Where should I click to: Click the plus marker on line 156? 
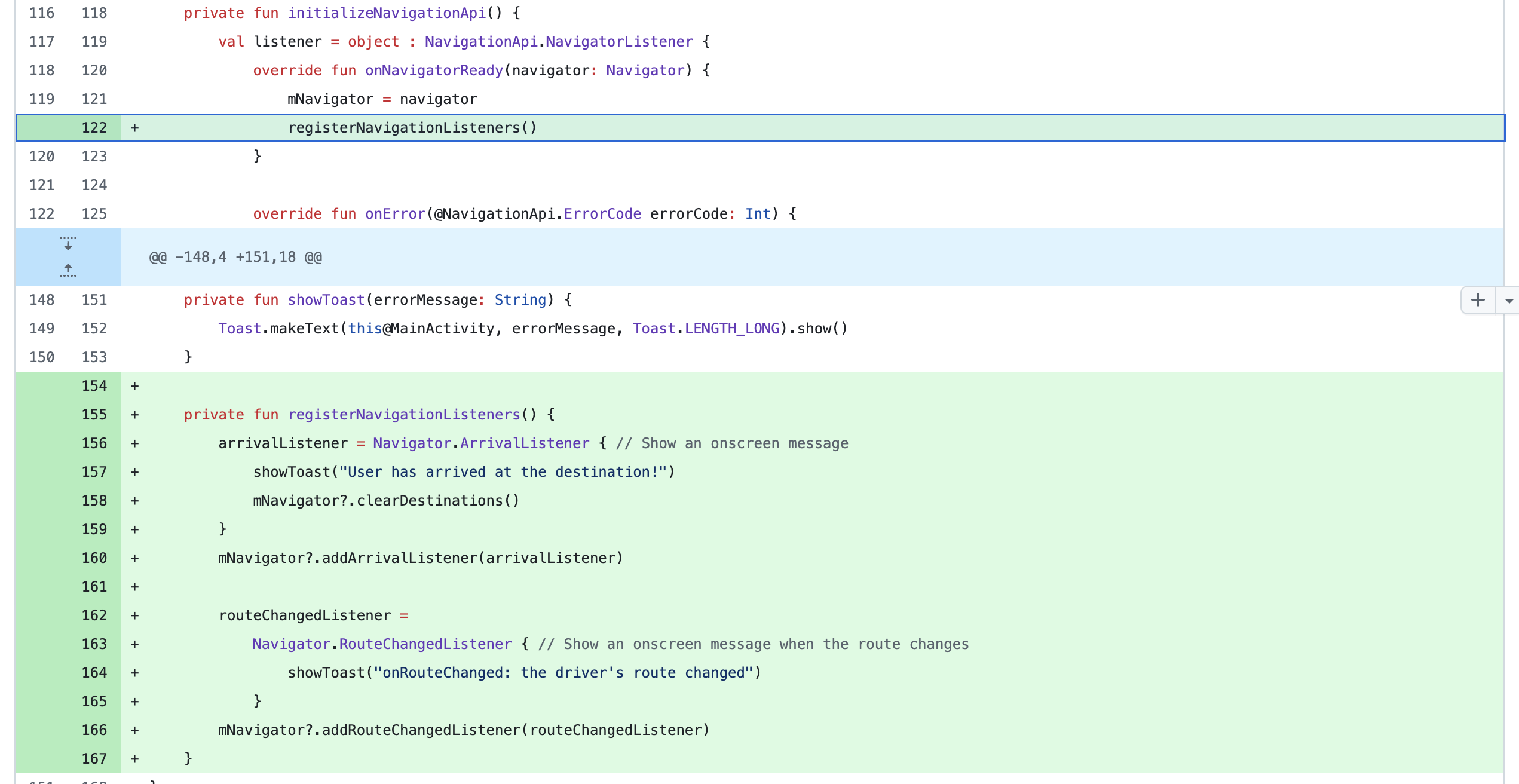(x=135, y=443)
